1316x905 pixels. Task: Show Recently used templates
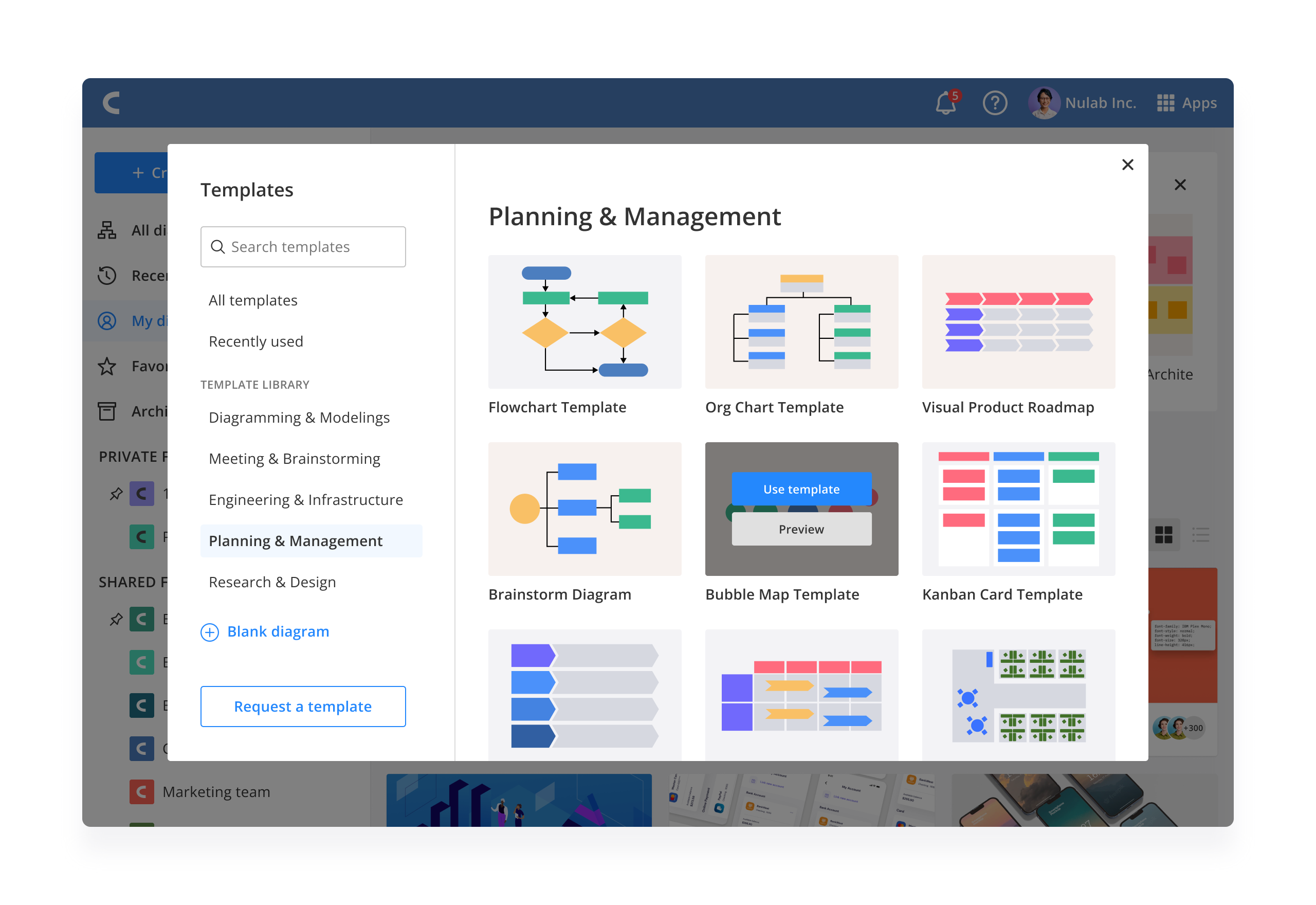click(x=255, y=341)
